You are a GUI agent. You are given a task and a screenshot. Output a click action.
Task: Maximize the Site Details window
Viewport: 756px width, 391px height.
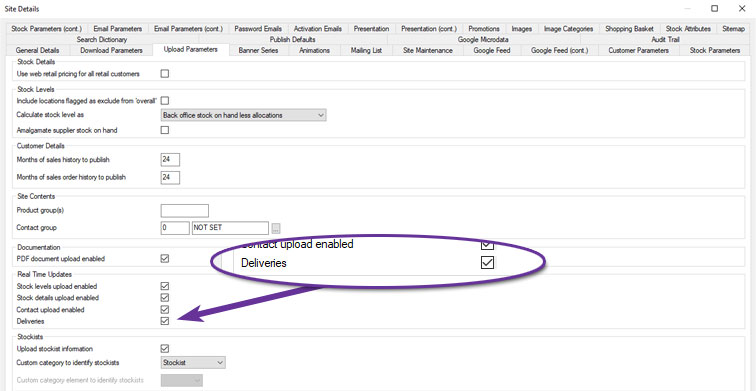coord(715,8)
